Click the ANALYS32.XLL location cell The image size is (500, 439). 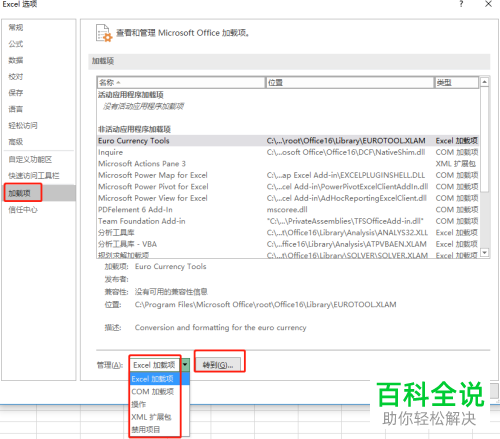click(x=347, y=233)
